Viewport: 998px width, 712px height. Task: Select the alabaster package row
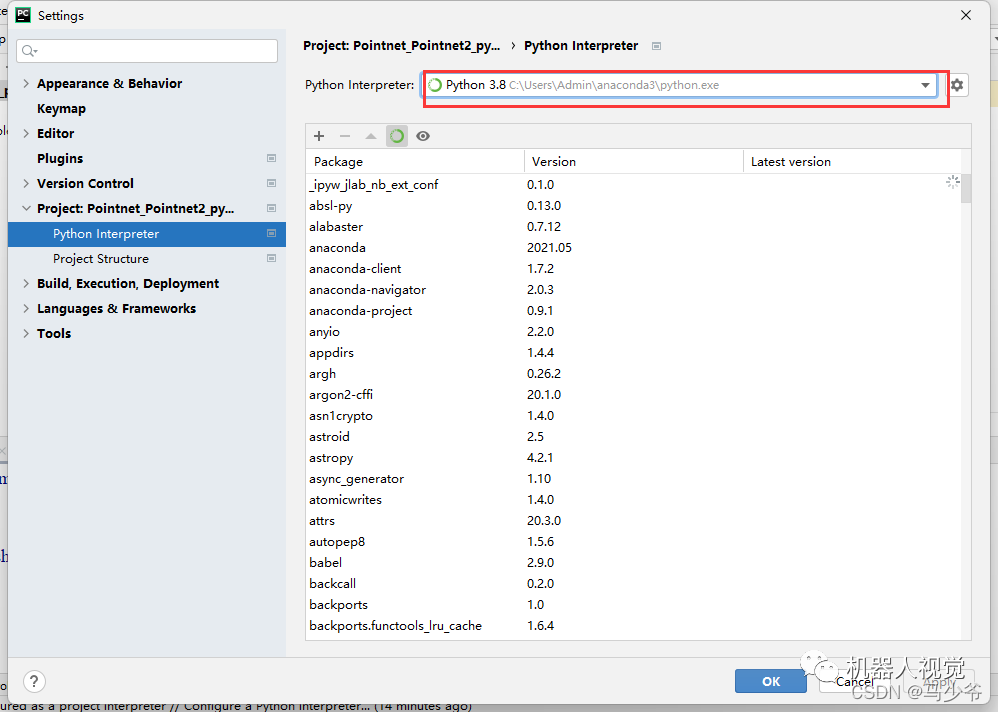click(x=633, y=227)
